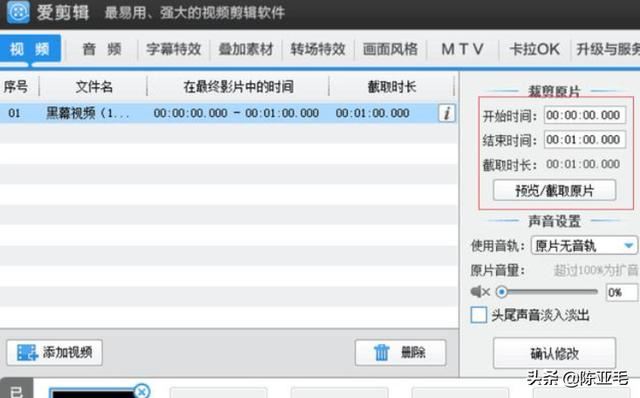Click the 添加视频 button

(x=54, y=352)
